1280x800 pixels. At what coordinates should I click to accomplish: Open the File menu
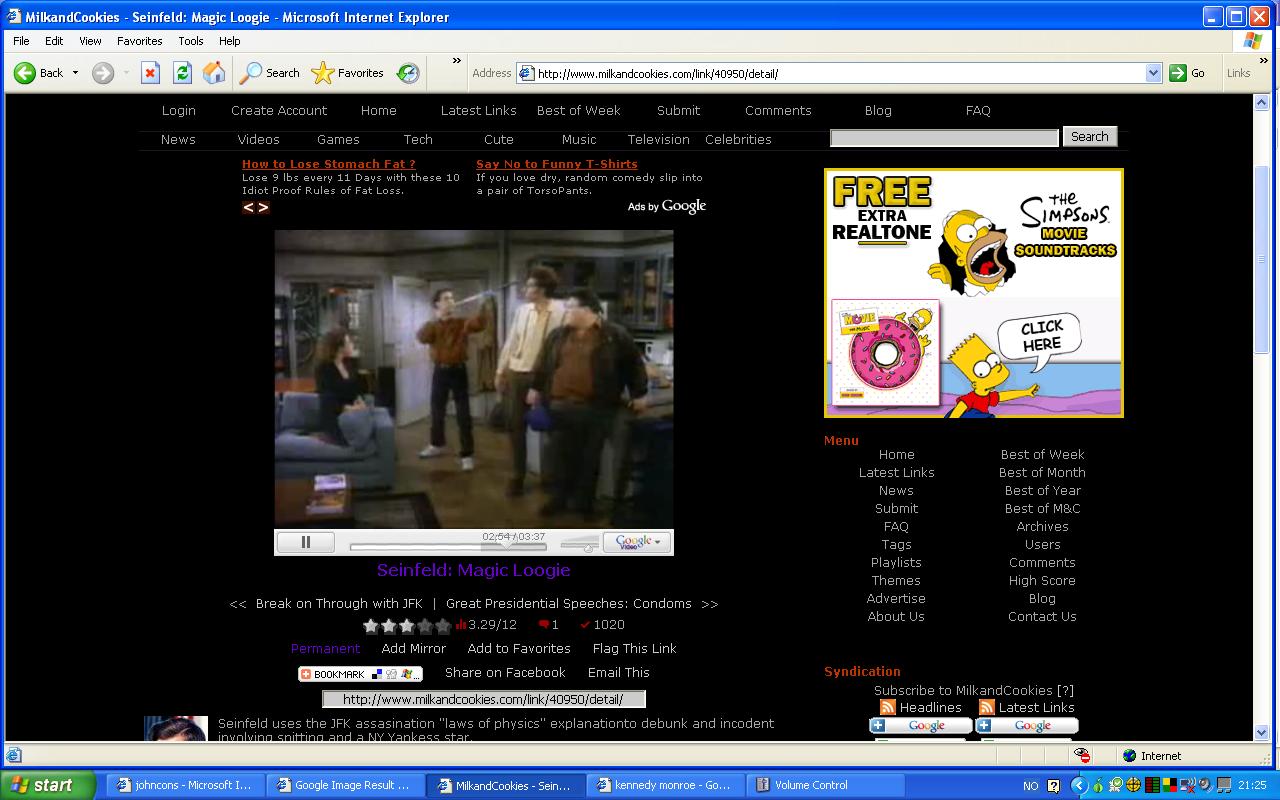point(21,41)
